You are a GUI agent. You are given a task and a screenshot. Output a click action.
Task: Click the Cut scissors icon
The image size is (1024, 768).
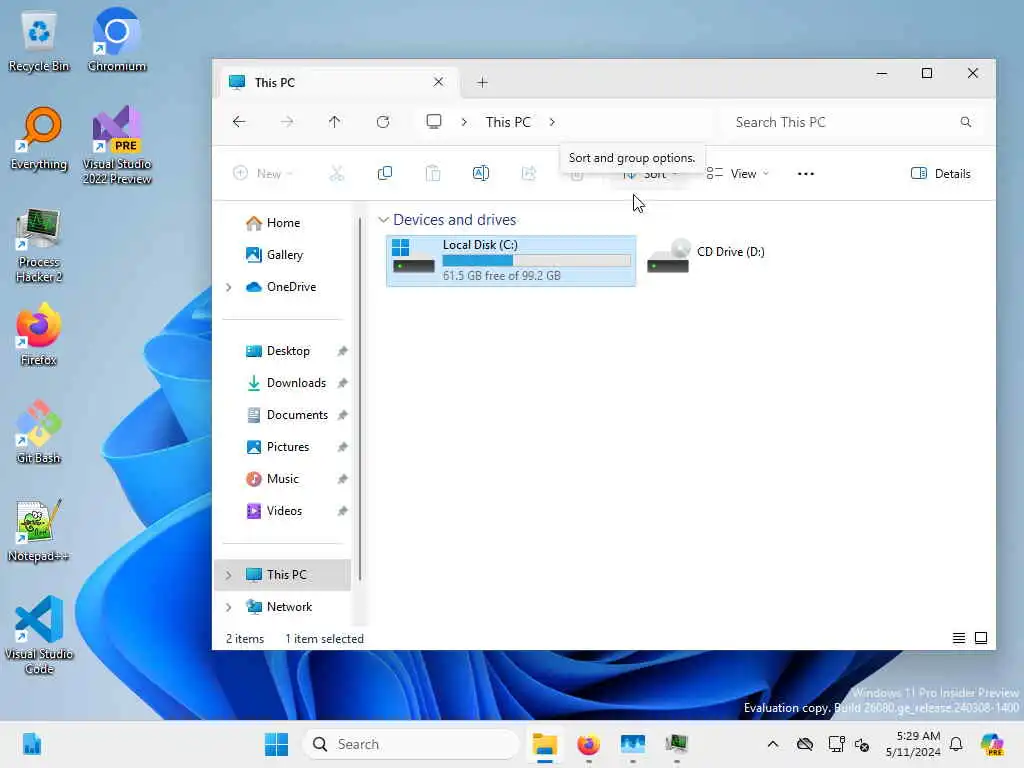[x=336, y=173]
